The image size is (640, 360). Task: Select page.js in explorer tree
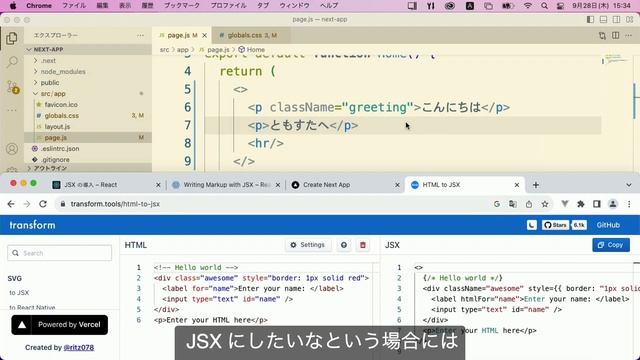coord(88,138)
